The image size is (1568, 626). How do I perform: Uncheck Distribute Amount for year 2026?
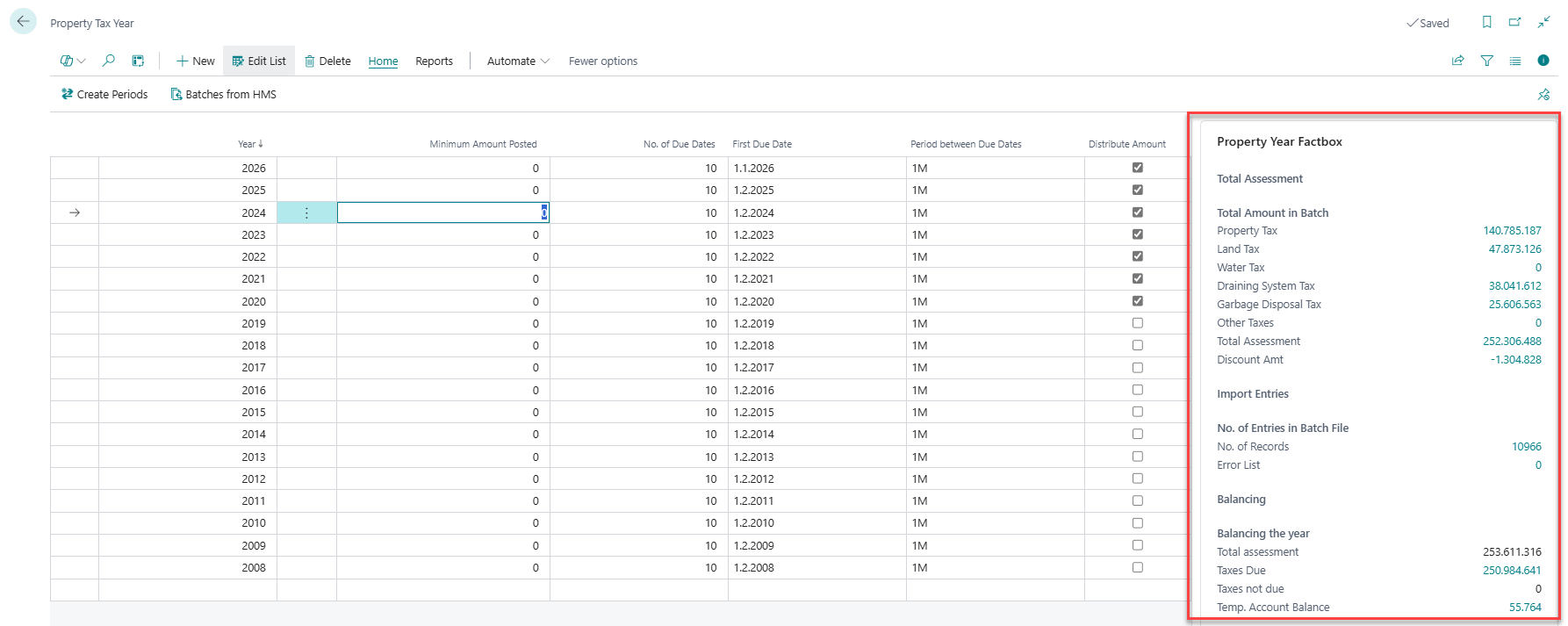(1138, 168)
